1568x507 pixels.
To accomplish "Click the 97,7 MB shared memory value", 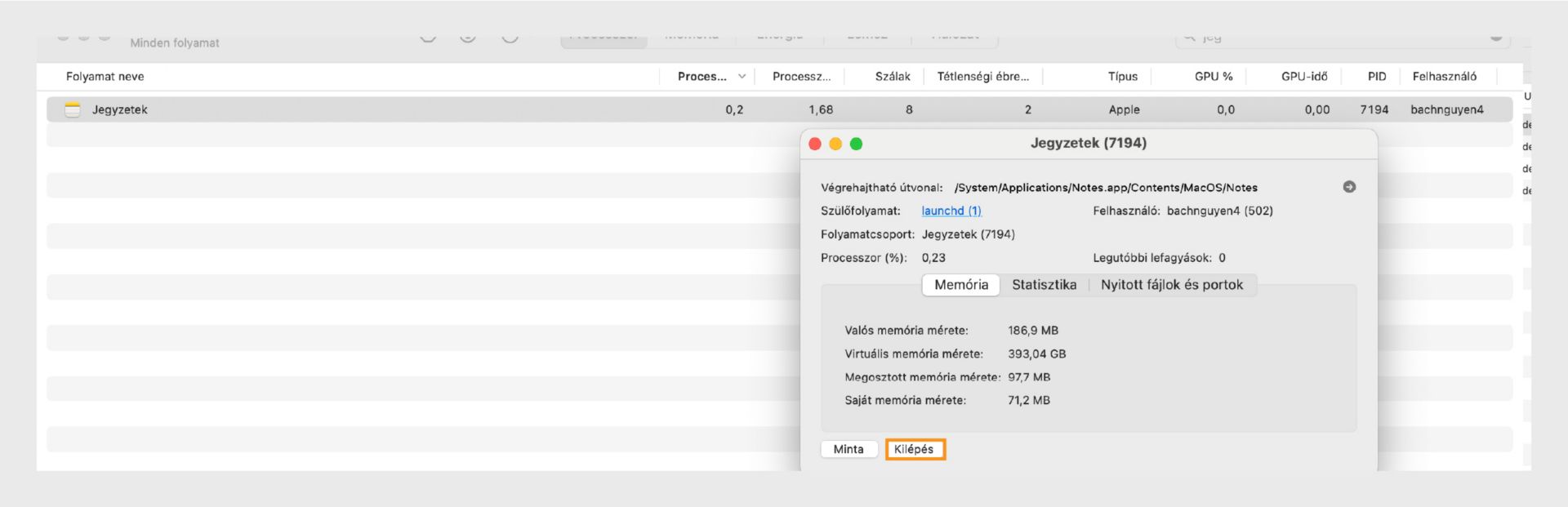I will click(1029, 377).
